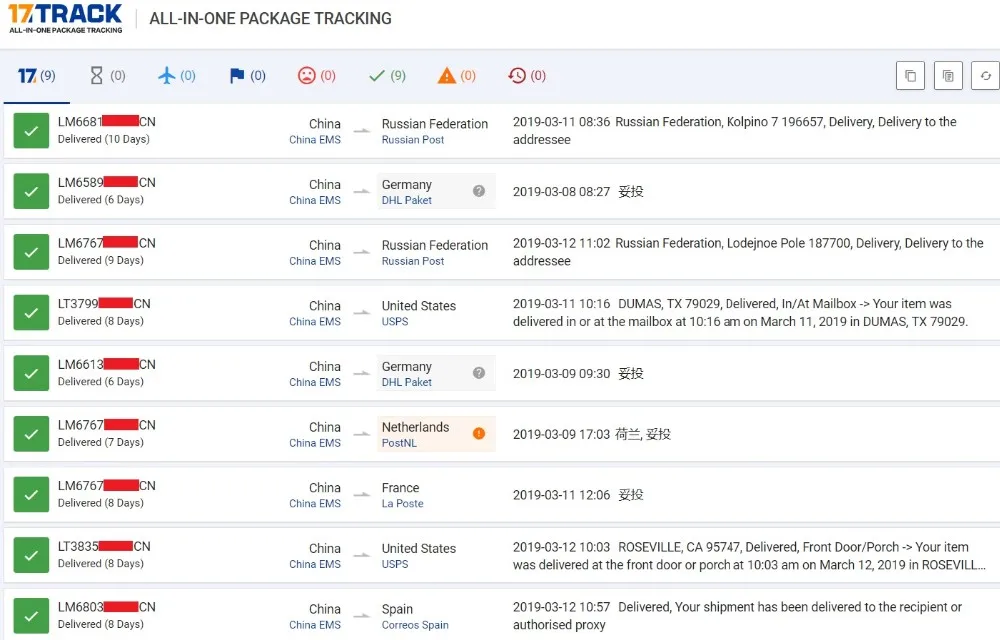Click delivered checkmark for LM6613 row
1000x640 pixels.
pyautogui.click(x=31, y=373)
